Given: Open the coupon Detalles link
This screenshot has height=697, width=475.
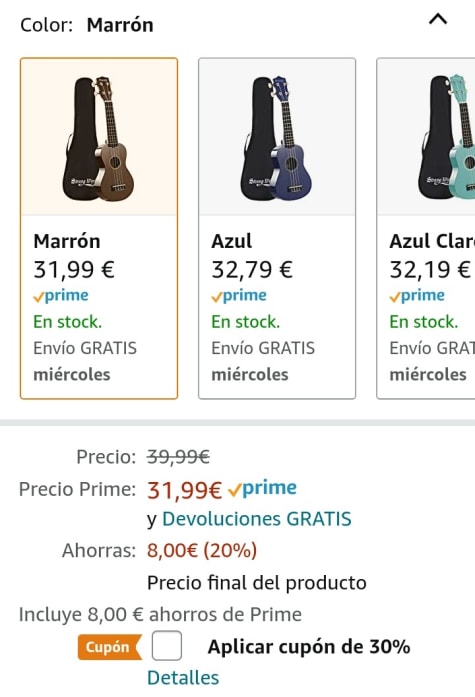Looking at the screenshot, I should 183,678.
